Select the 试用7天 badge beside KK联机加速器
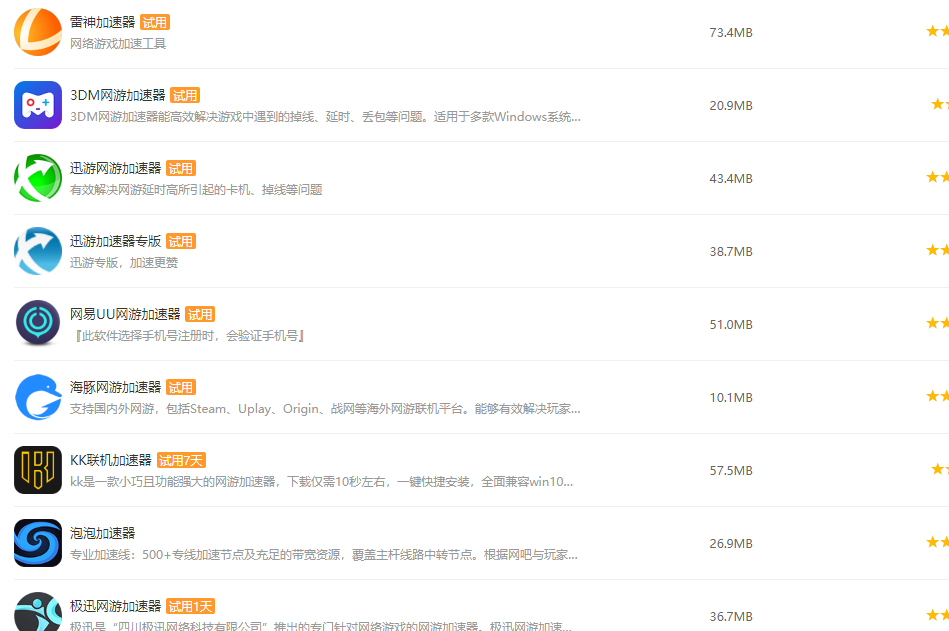The width and height of the screenshot is (949, 631). [x=182, y=460]
